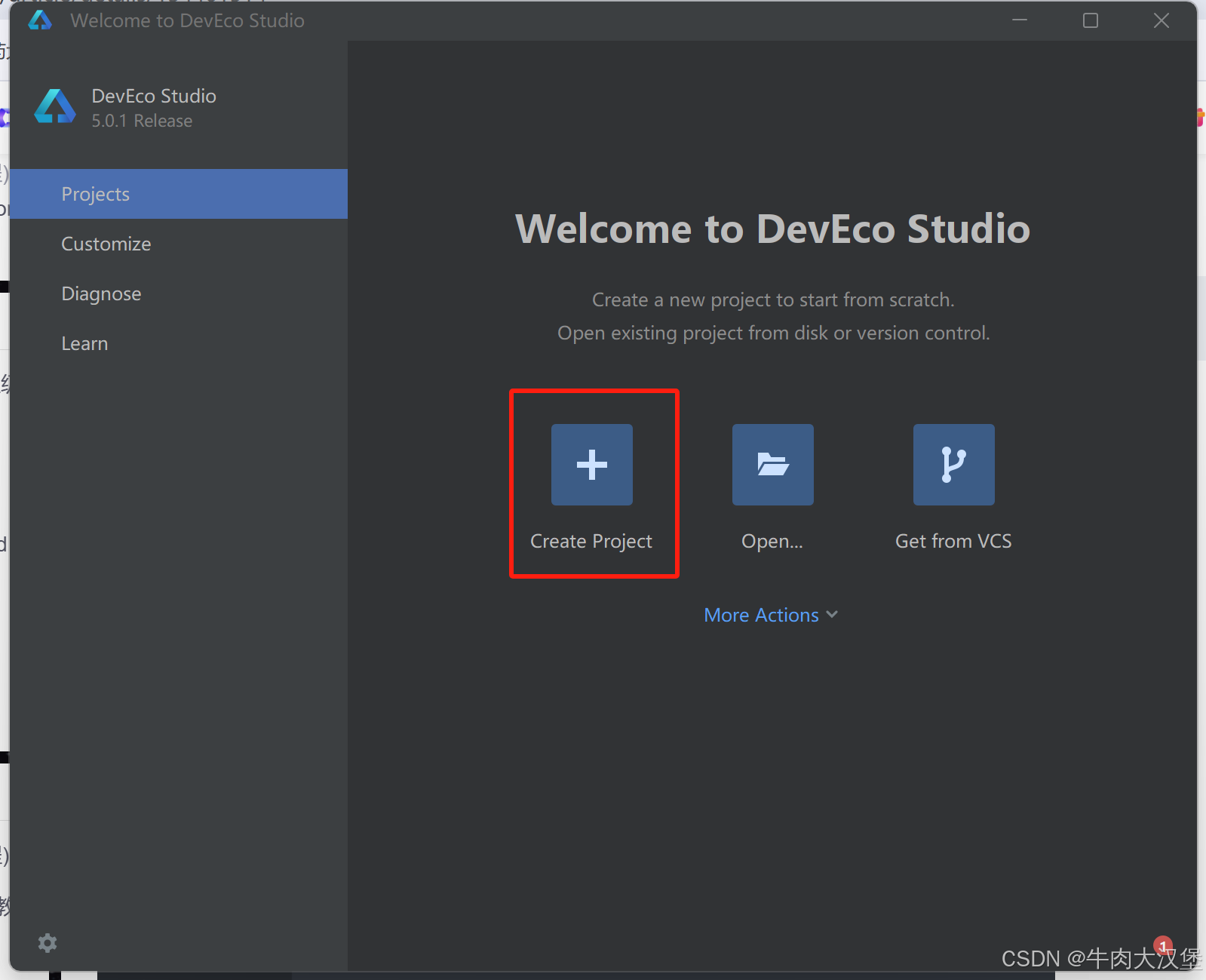Click the DevEco Studio logo in sidebar
Screen dimensions: 1206x980
[x=55, y=107]
